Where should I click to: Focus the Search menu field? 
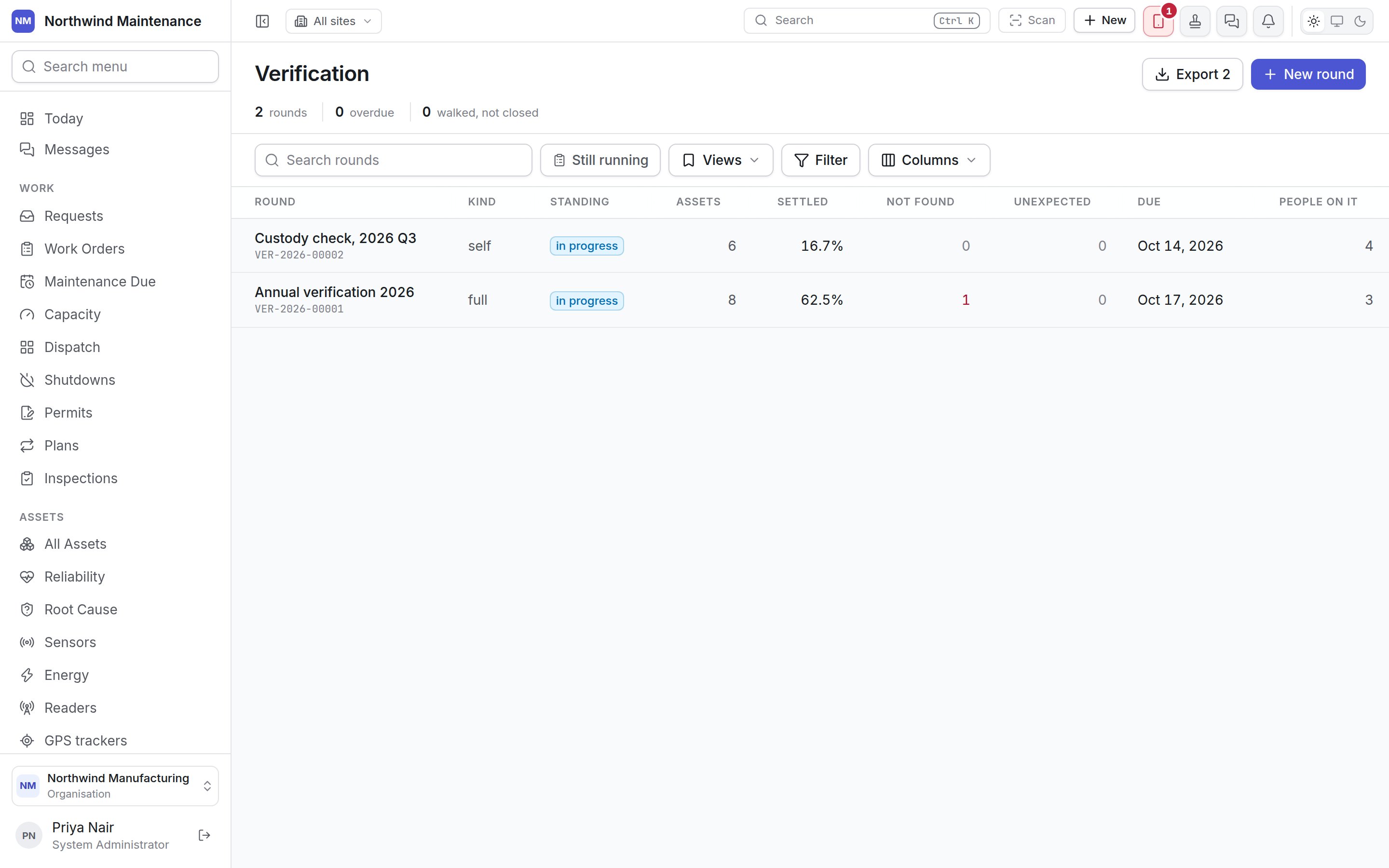click(x=115, y=67)
